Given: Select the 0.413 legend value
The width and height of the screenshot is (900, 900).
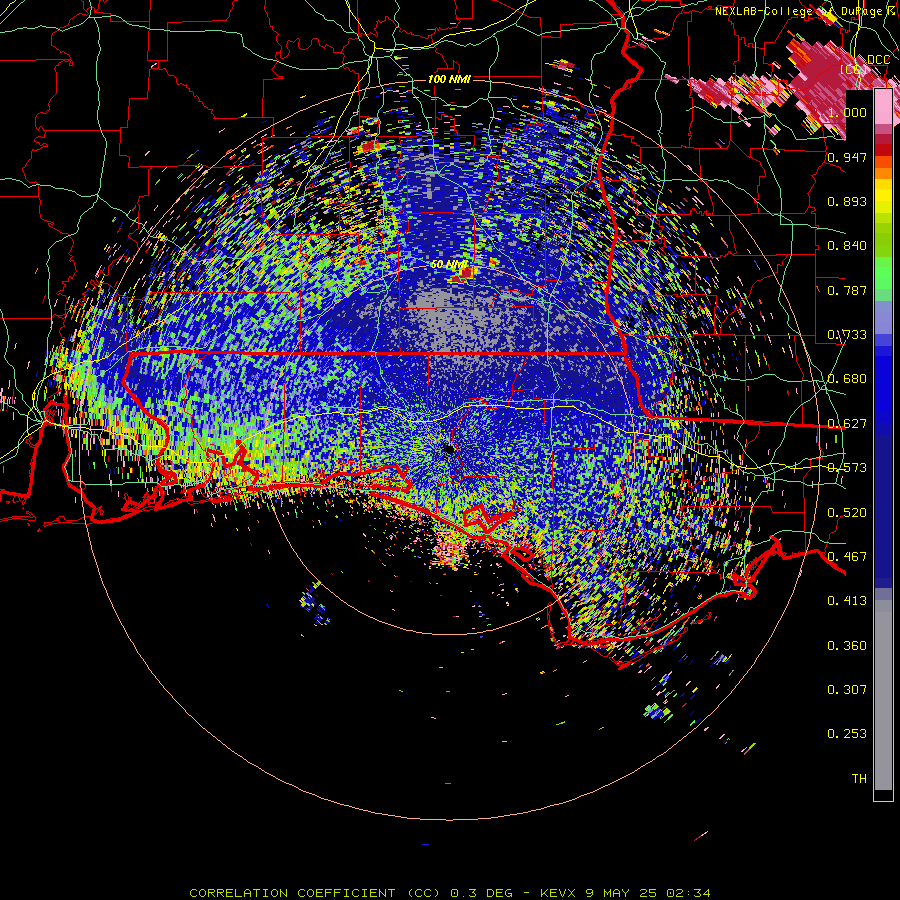Looking at the screenshot, I should [847, 601].
